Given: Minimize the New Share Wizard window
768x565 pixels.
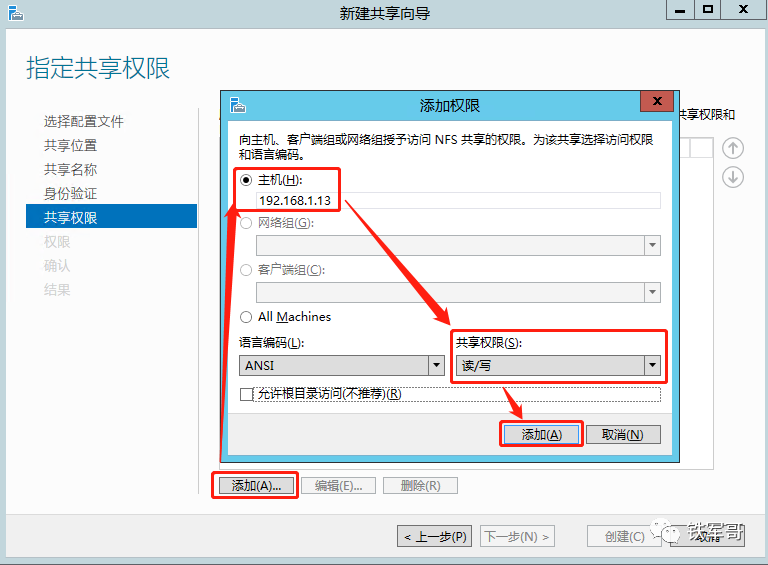Looking at the screenshot, I should pyautogui.click(x=680, y=10).
